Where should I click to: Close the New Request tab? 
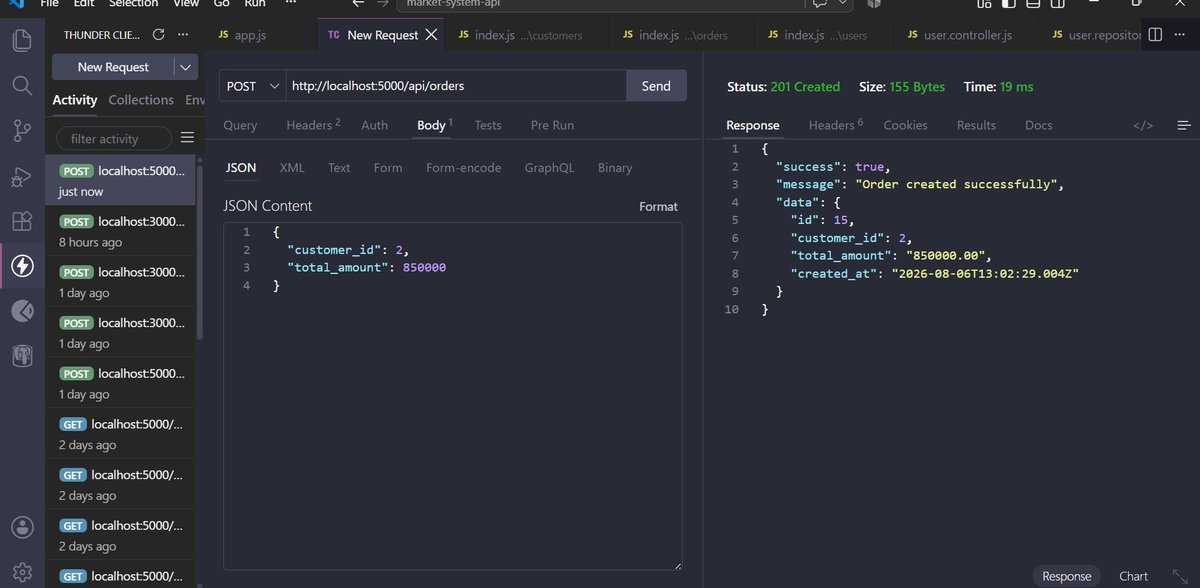[431, 34]
